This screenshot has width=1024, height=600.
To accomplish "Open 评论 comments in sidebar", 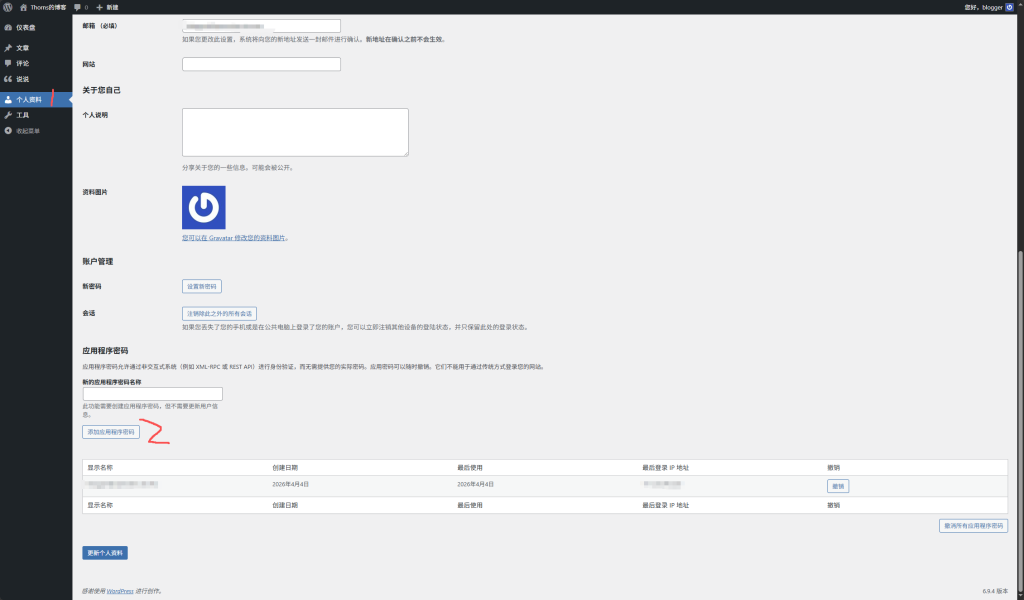I will pos(22,63).
